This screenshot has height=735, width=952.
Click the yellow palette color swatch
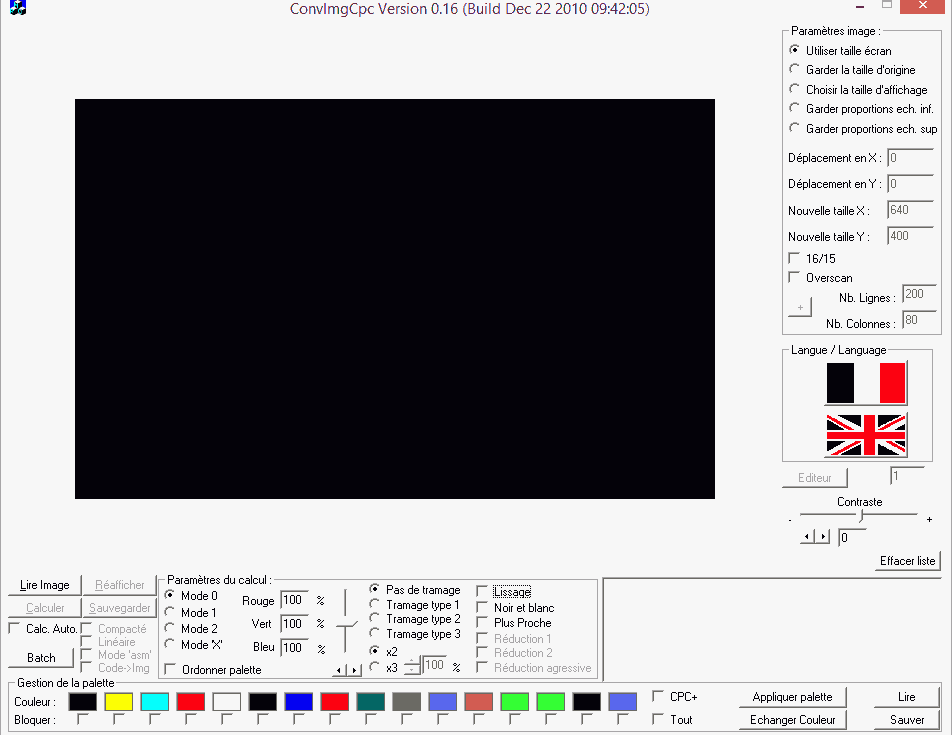119,702
